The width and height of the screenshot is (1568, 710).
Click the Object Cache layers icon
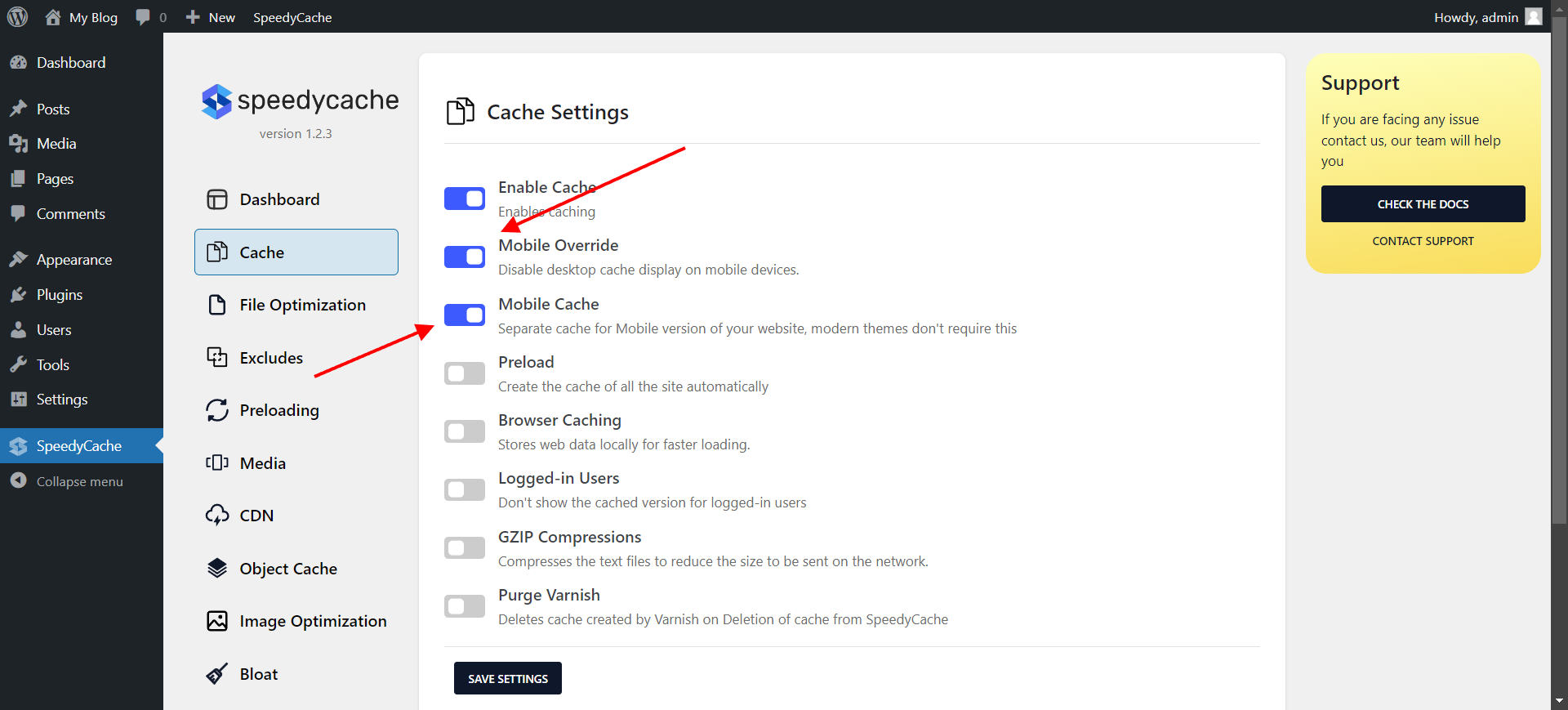217,568
